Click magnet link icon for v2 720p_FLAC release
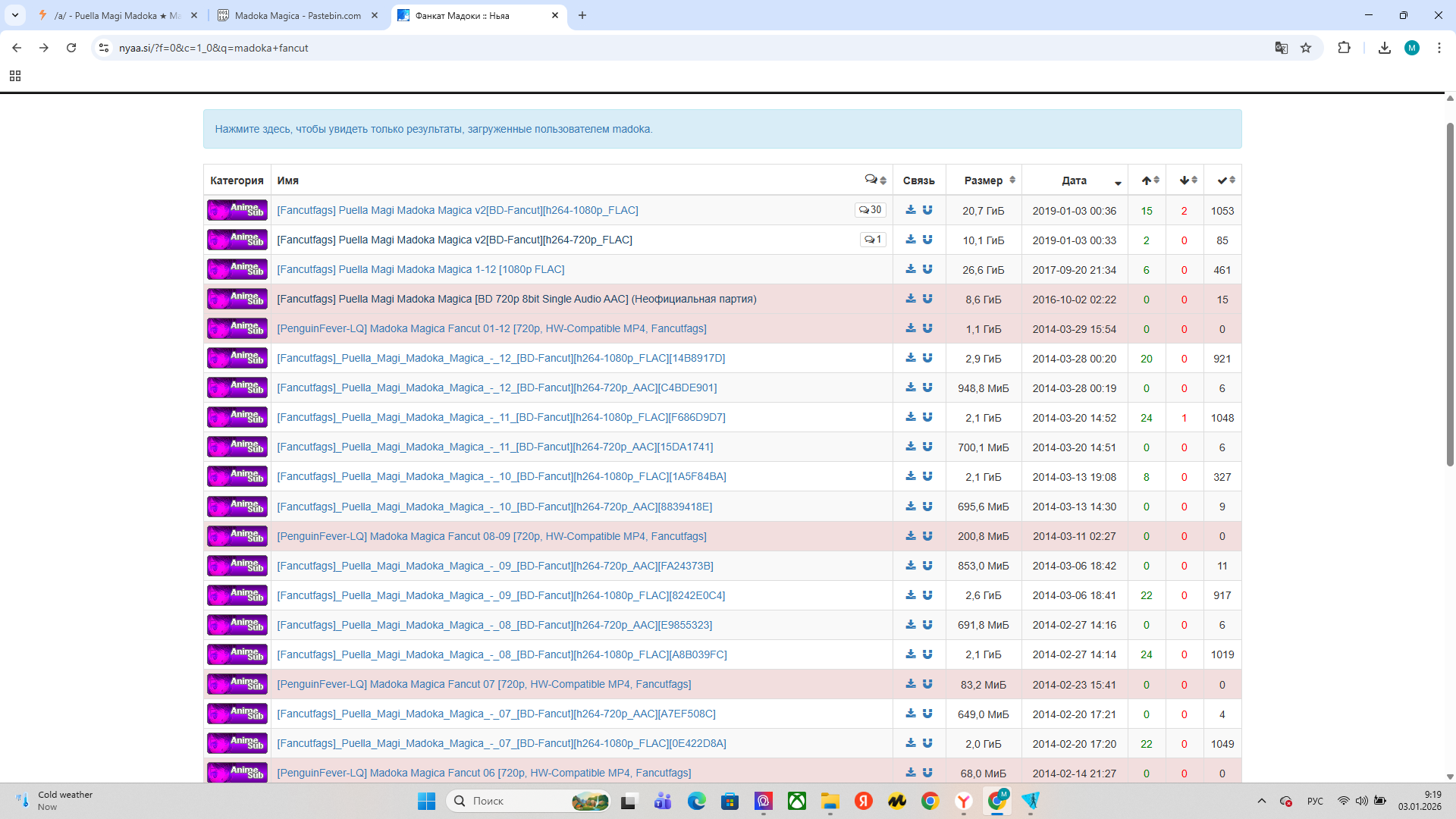The image size is (1456, 819). (x=927, y=240)
